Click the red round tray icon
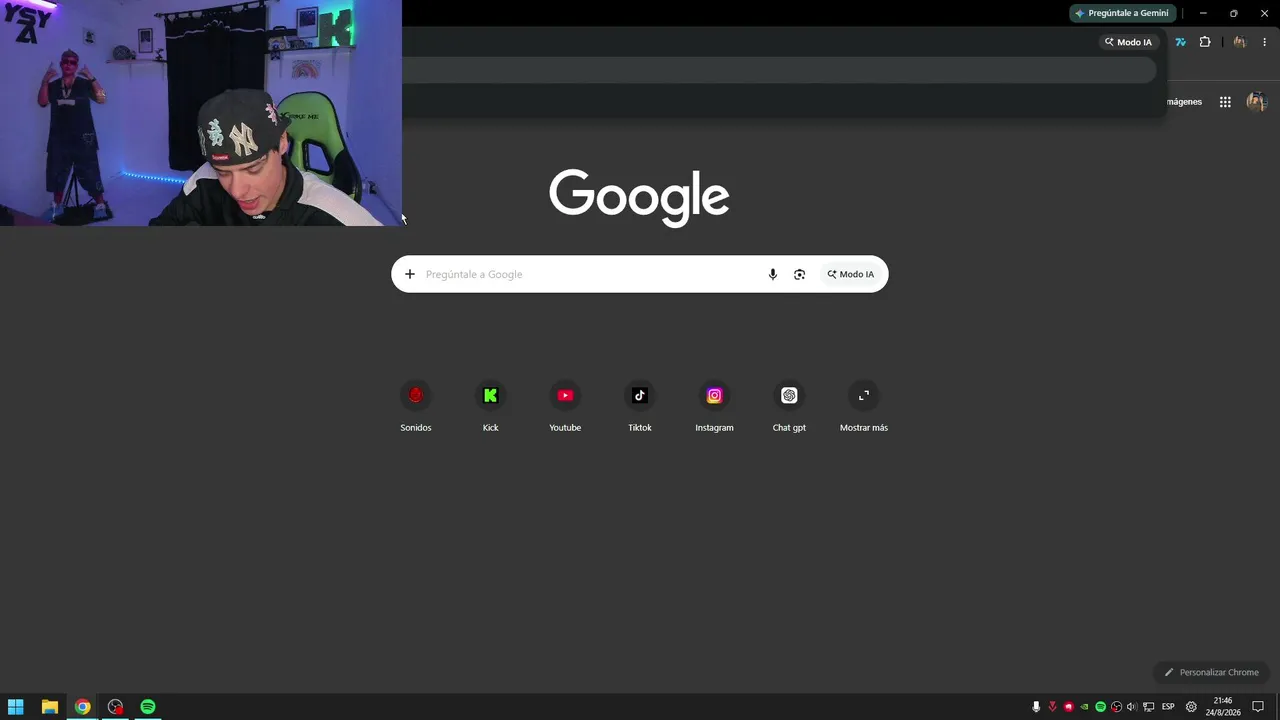The height and width of the screenshot is (720, 1280). tap(1068, 707)
